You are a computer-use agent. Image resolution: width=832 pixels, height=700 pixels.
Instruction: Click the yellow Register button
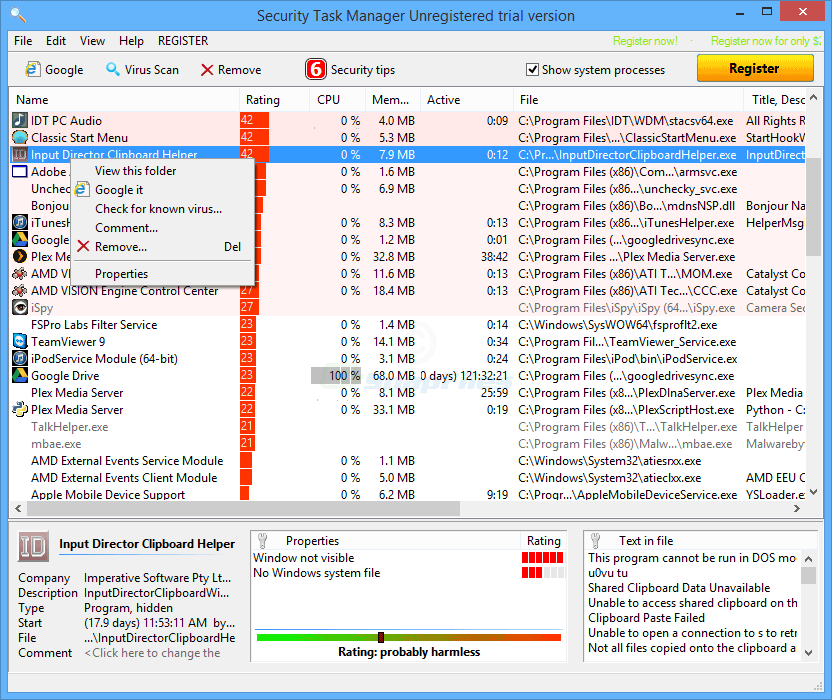click(755, 68)
